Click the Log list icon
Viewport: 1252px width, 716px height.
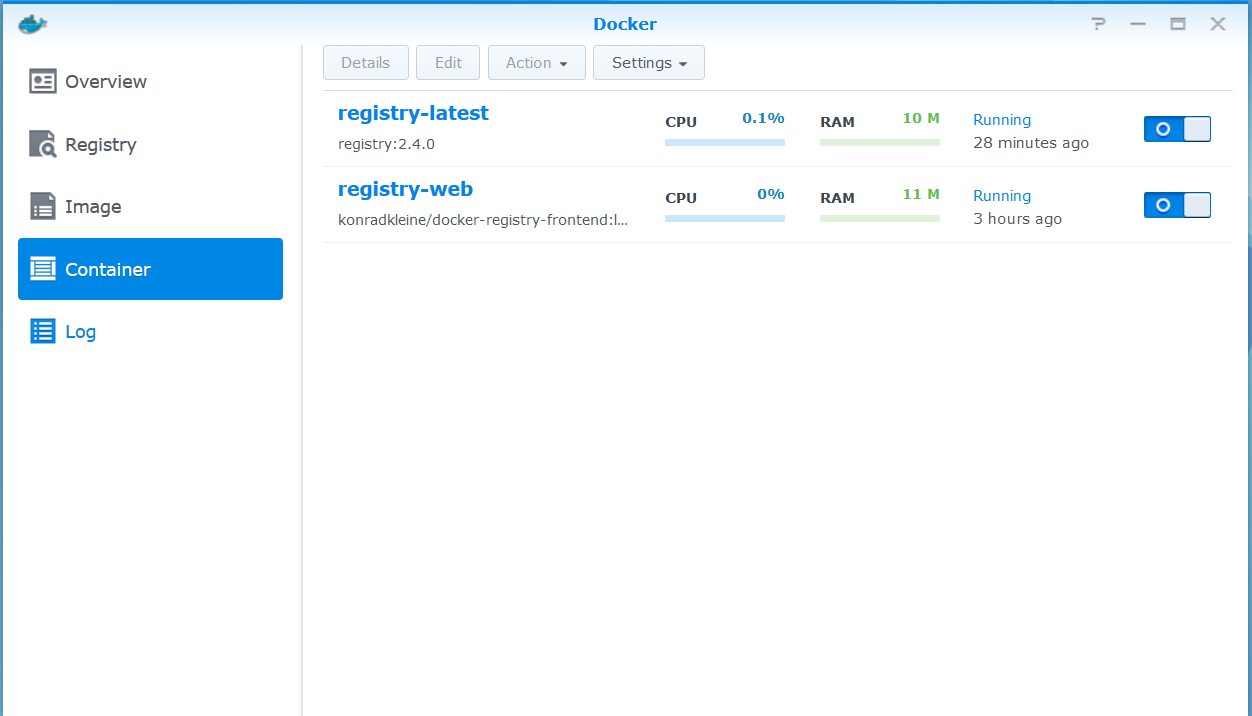pos(43,332)
